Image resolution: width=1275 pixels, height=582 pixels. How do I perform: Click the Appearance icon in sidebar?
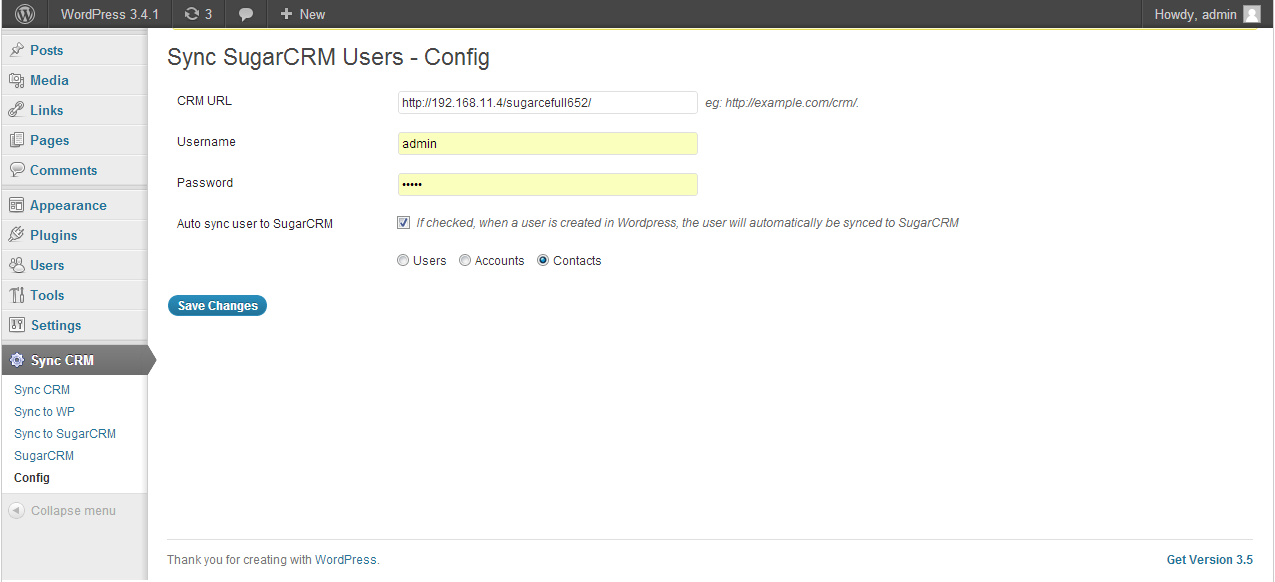pyautogui.click(x=16, y=205)
